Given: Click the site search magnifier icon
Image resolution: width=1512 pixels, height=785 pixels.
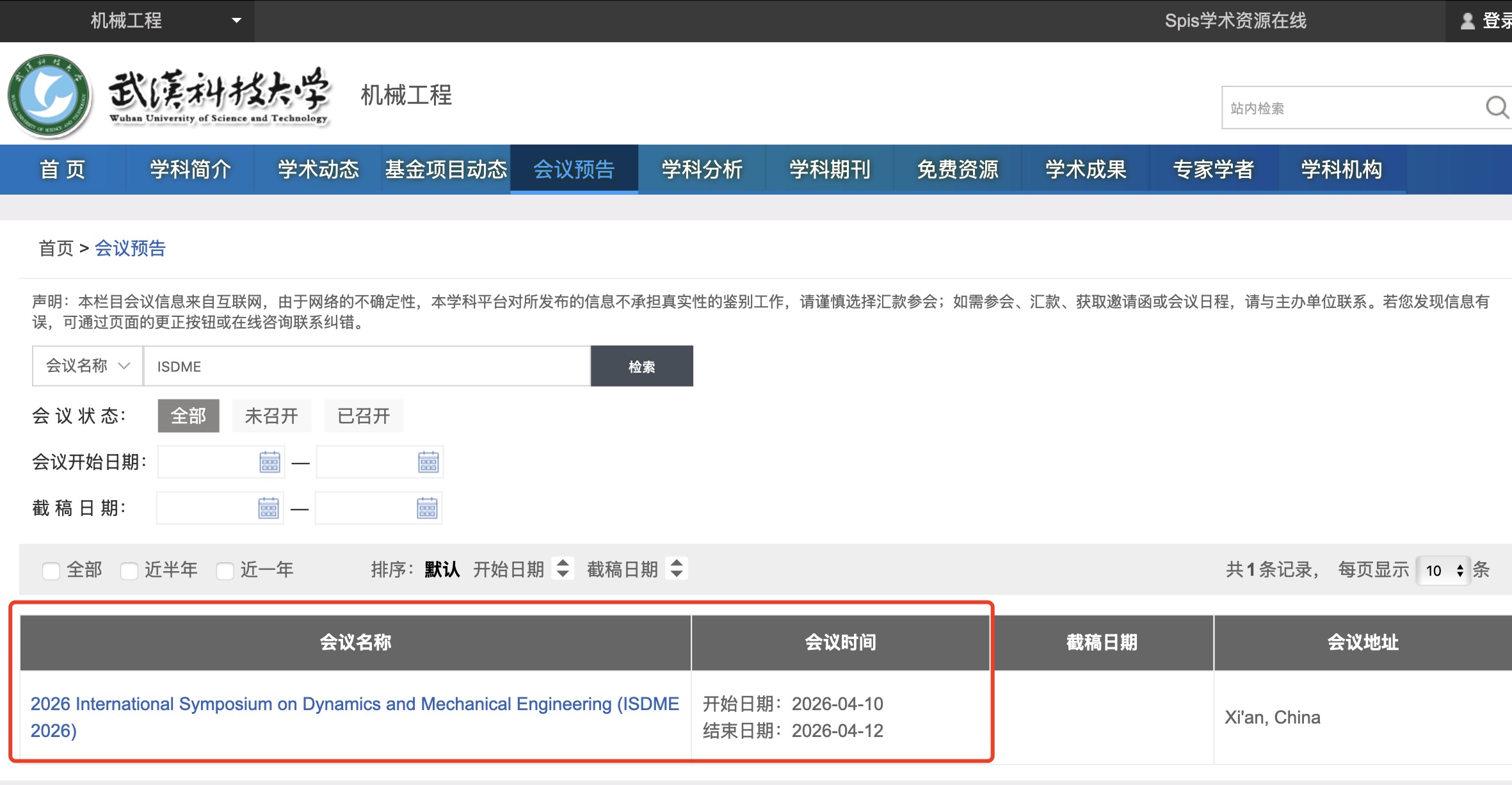Looking at the screenshot, I should pos(1497,108).
